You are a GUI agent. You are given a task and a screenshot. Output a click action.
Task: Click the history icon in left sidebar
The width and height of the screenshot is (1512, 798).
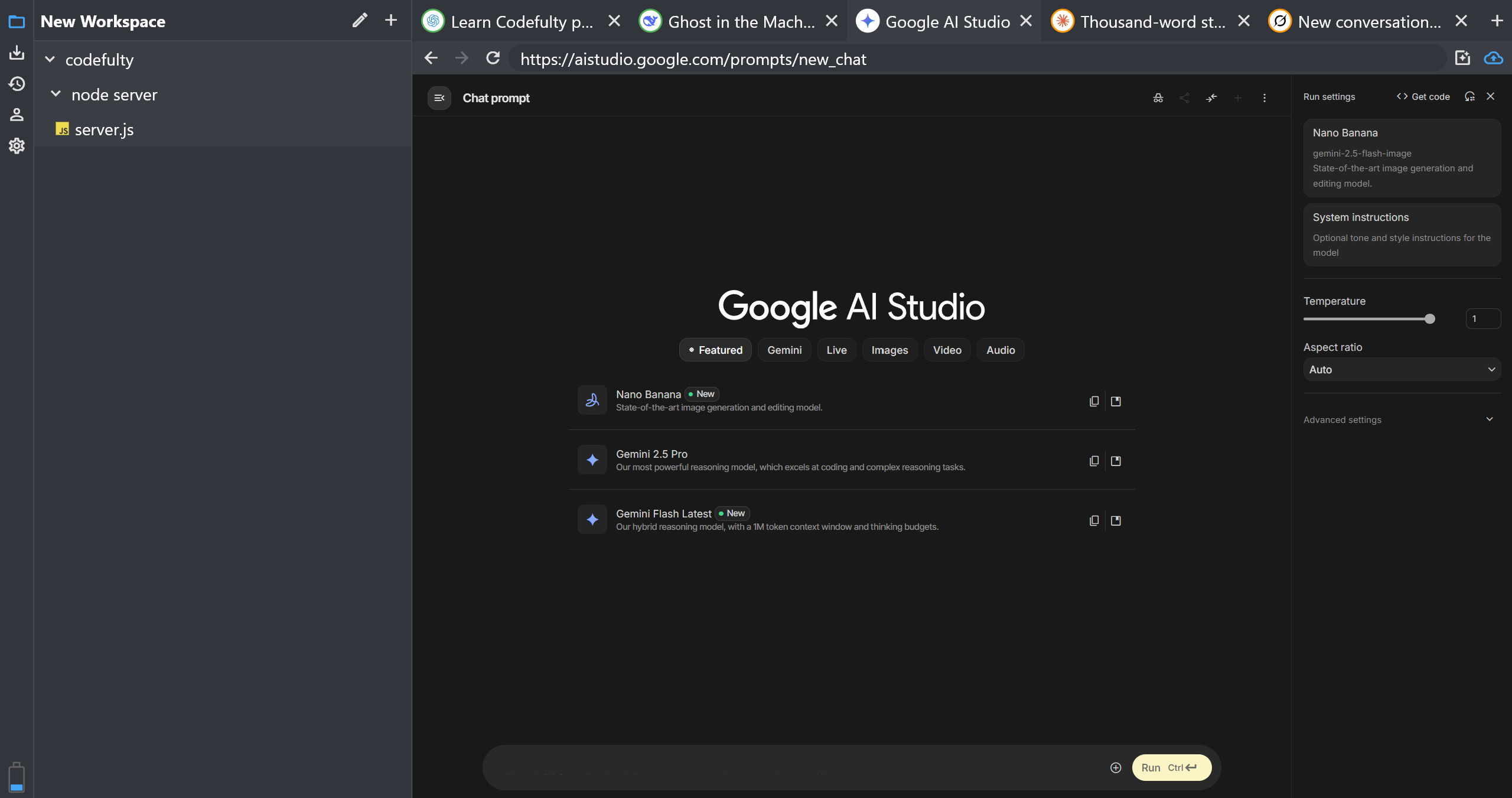17,84
